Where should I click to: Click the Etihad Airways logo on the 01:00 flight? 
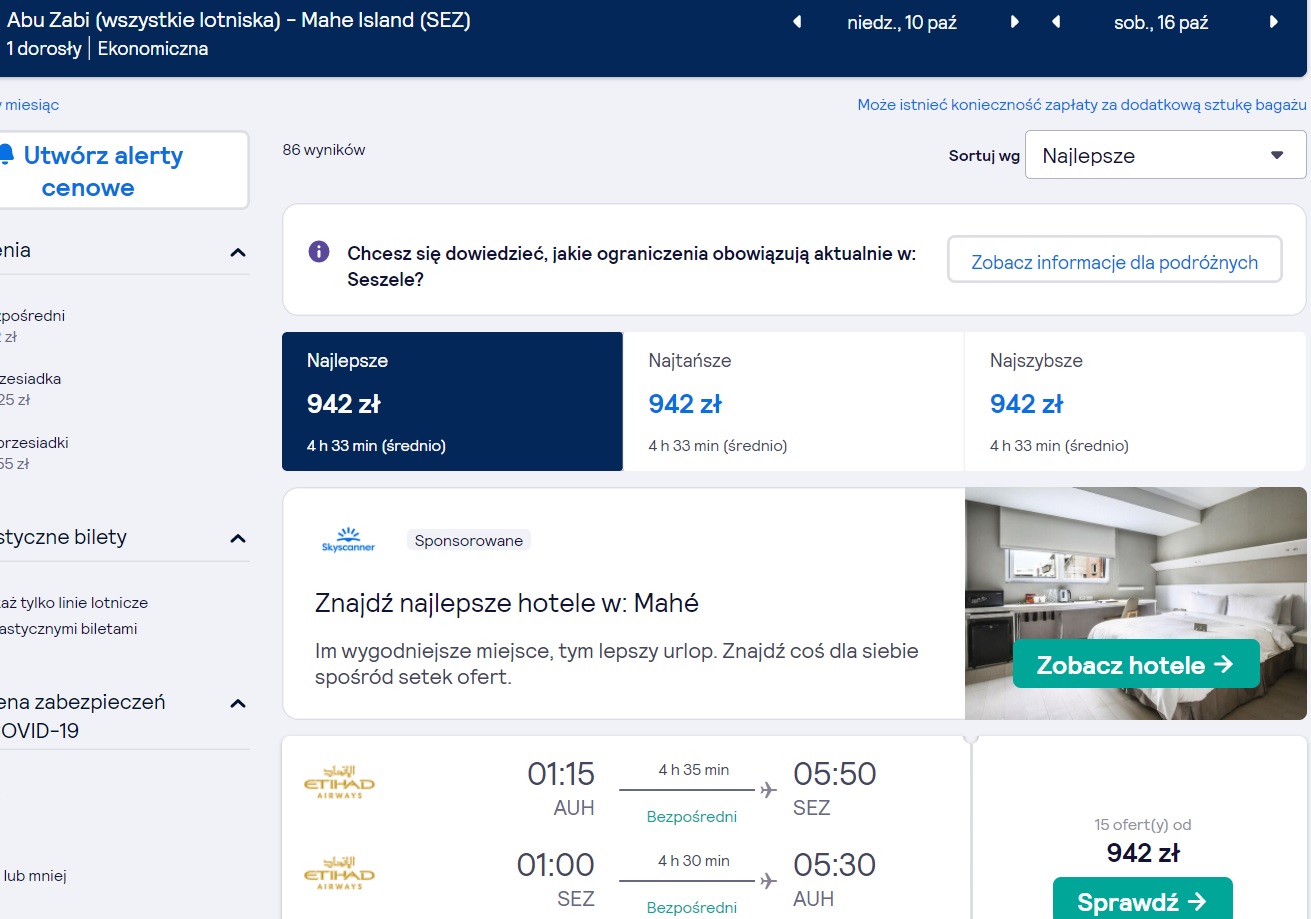click(339, 872)
